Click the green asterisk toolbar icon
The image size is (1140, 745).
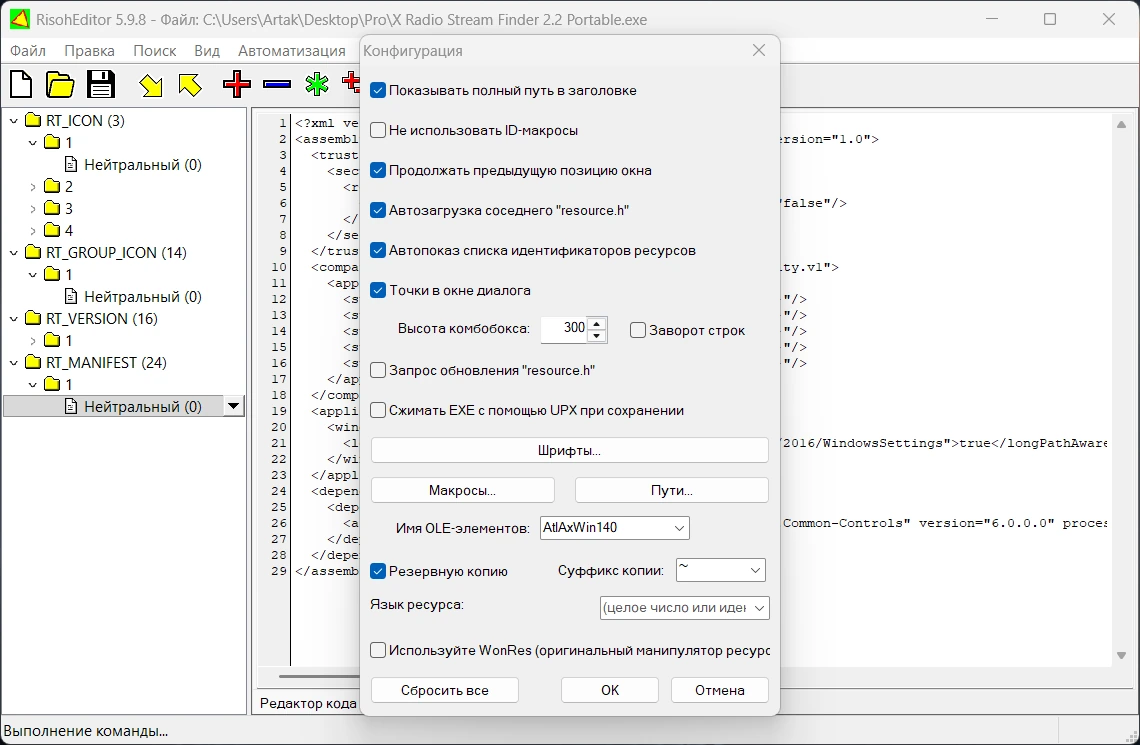(x=316, y=84)
